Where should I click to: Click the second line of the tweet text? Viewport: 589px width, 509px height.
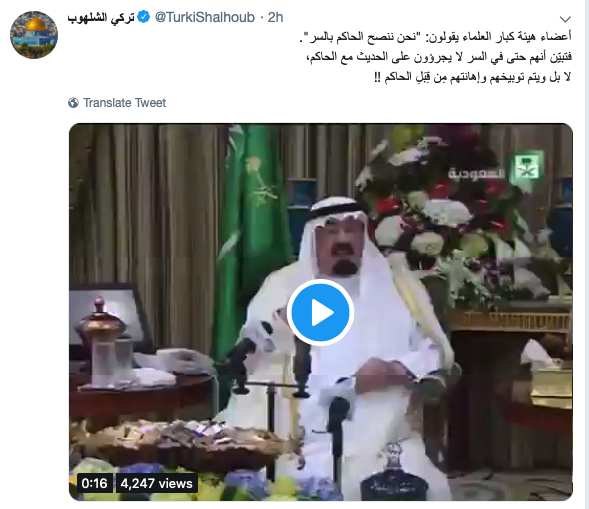point(438,57)
